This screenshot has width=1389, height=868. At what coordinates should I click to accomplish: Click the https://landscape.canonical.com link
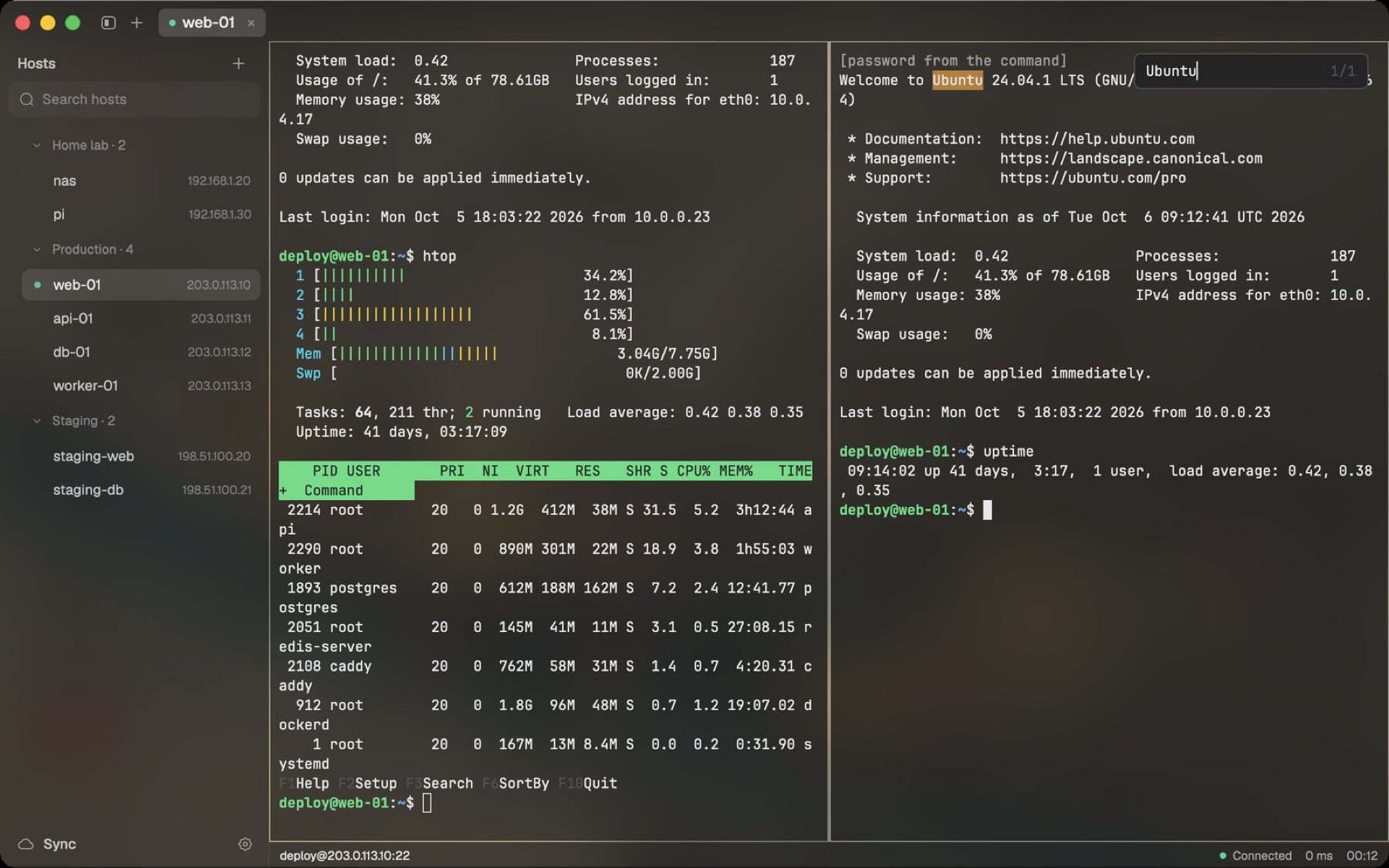[1131, 158]
